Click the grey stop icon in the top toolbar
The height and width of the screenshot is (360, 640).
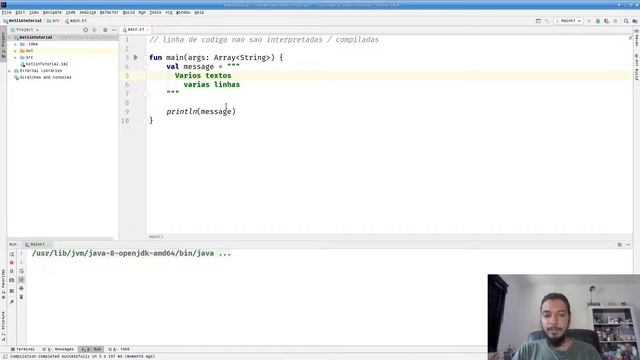[616, 21]
